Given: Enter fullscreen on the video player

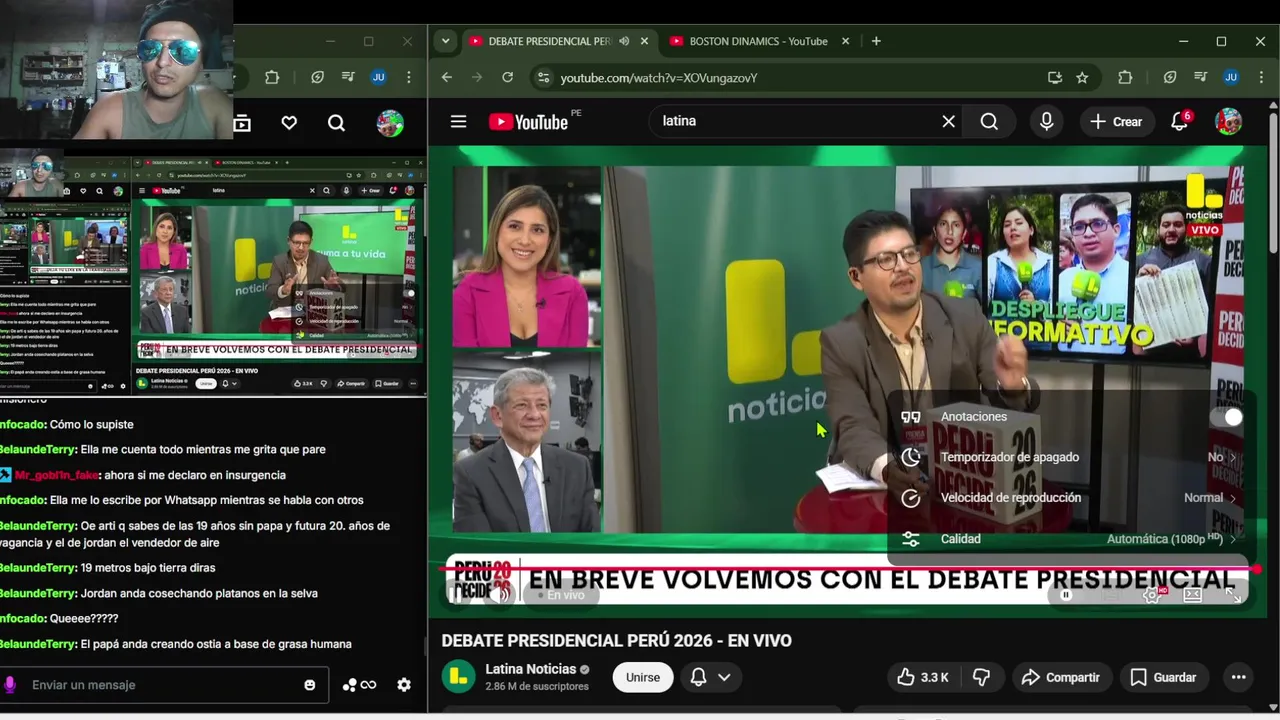Looking at the screenshot, I should (x=1233, y=595).
